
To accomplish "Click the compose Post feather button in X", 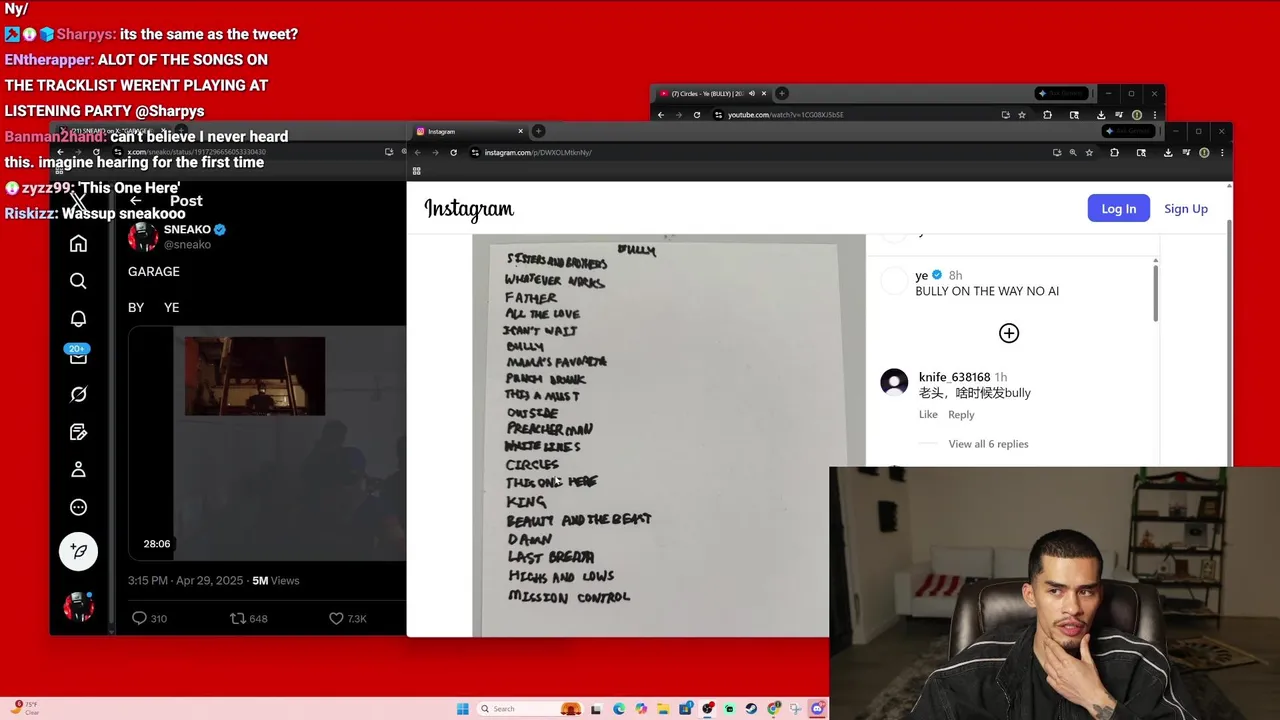I will coord(78,551).
